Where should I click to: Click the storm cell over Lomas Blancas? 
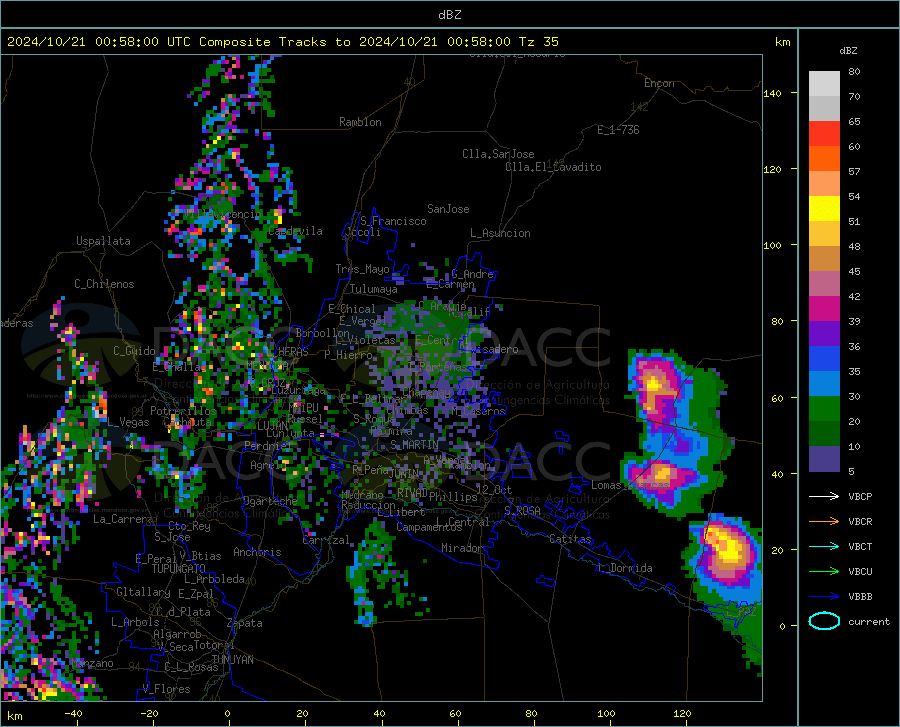(661, 475)
